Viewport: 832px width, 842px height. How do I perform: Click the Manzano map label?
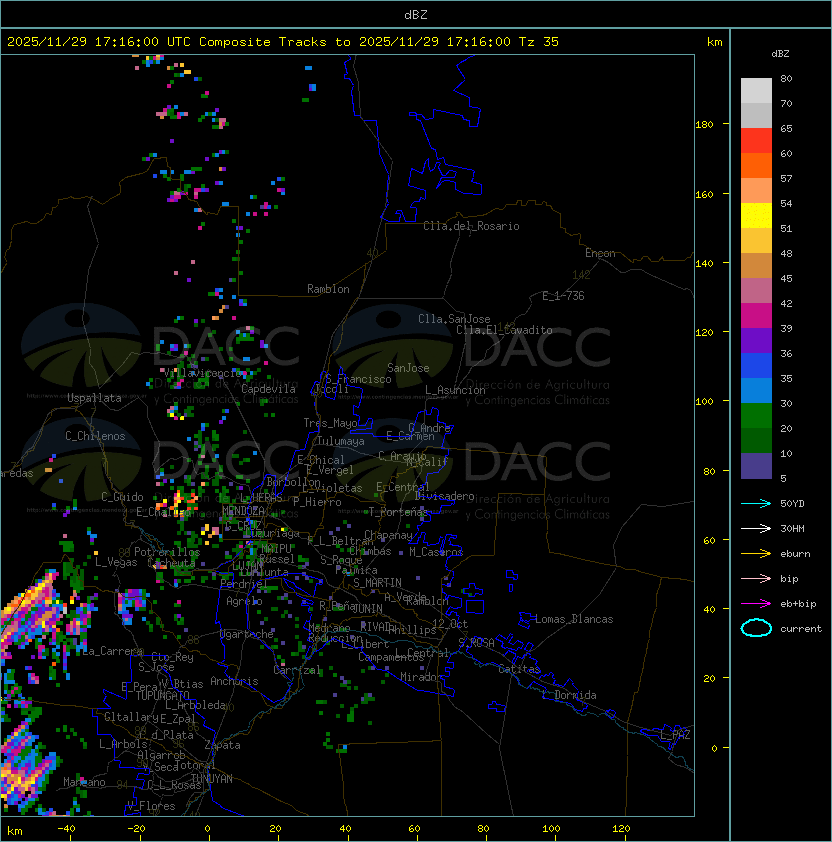[84, 782]
